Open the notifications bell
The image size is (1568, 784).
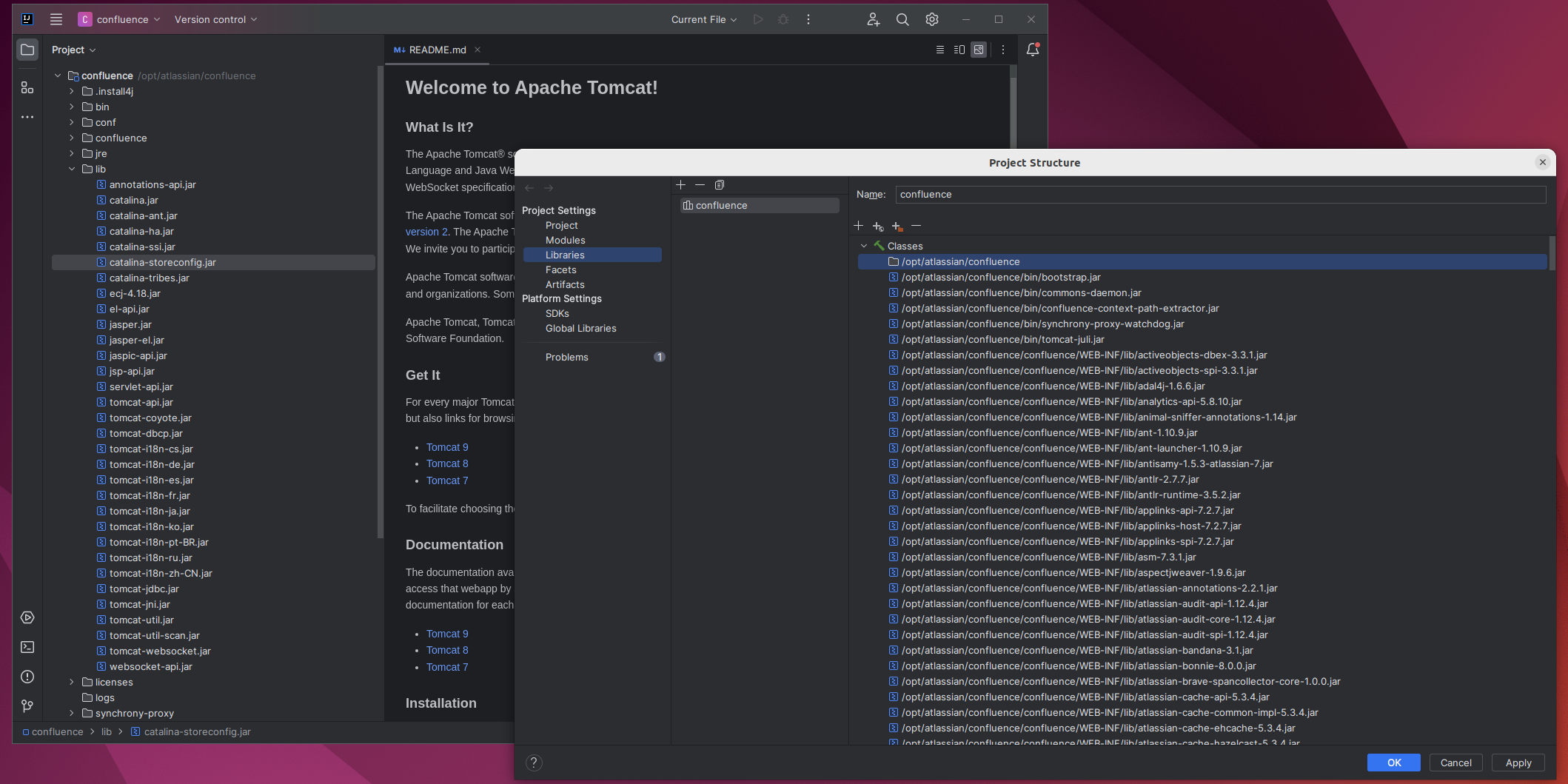[1033, 50]
